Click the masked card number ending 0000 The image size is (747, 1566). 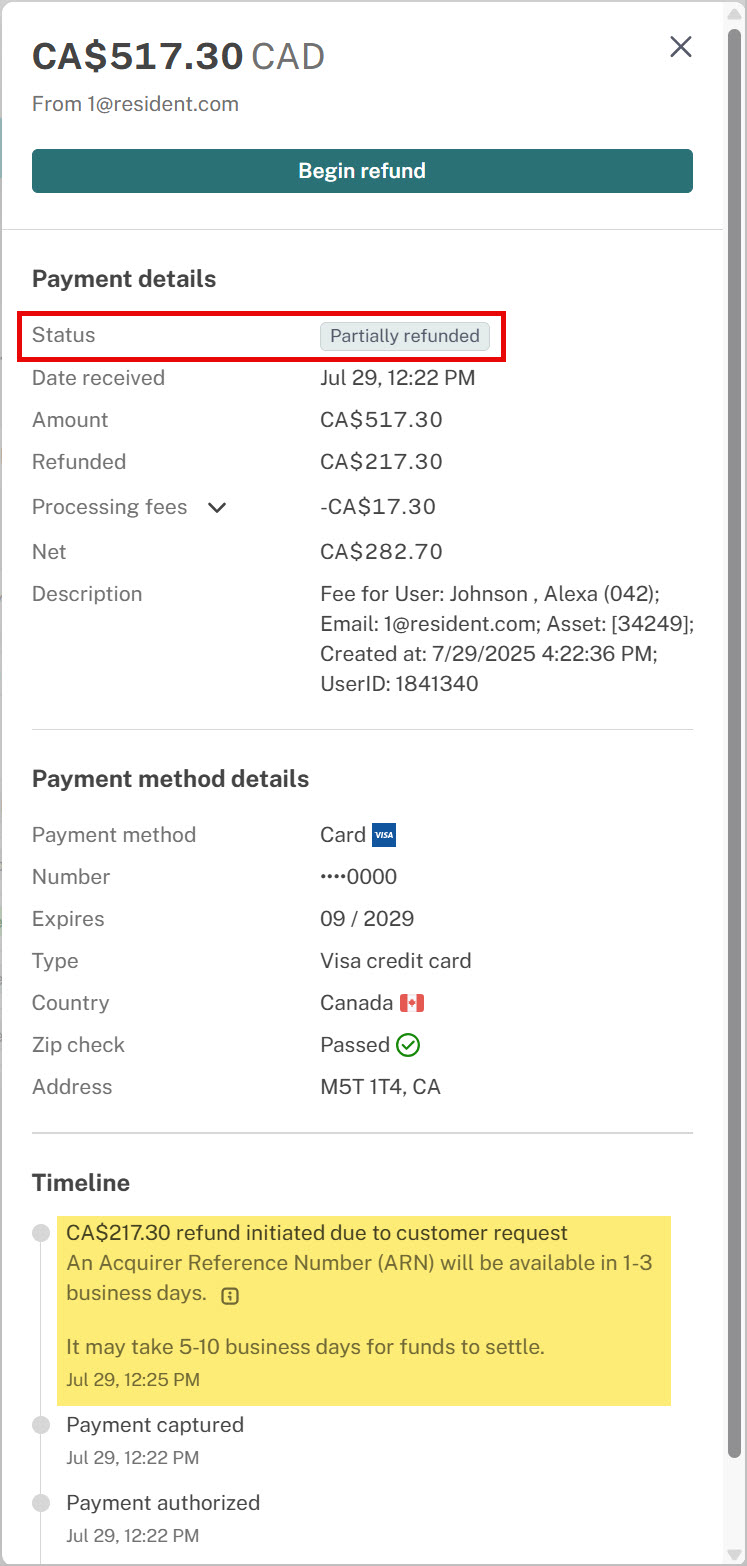coord(359,877)
